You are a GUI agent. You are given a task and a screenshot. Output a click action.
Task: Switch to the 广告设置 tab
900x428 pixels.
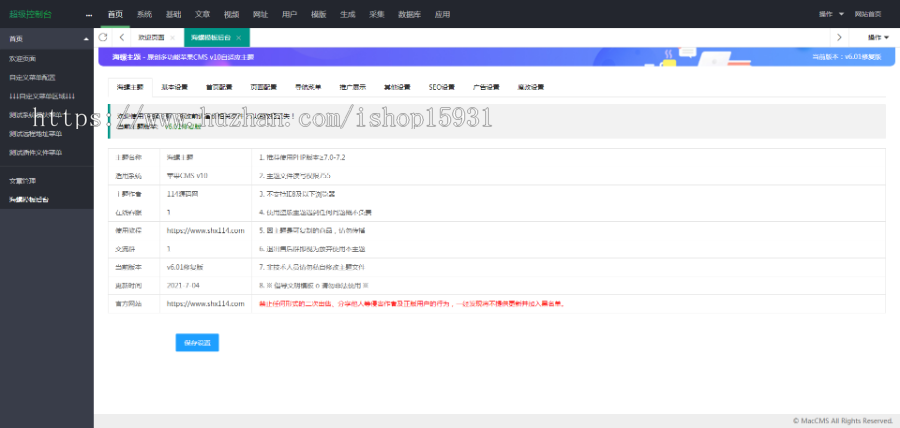coord(485,87)
